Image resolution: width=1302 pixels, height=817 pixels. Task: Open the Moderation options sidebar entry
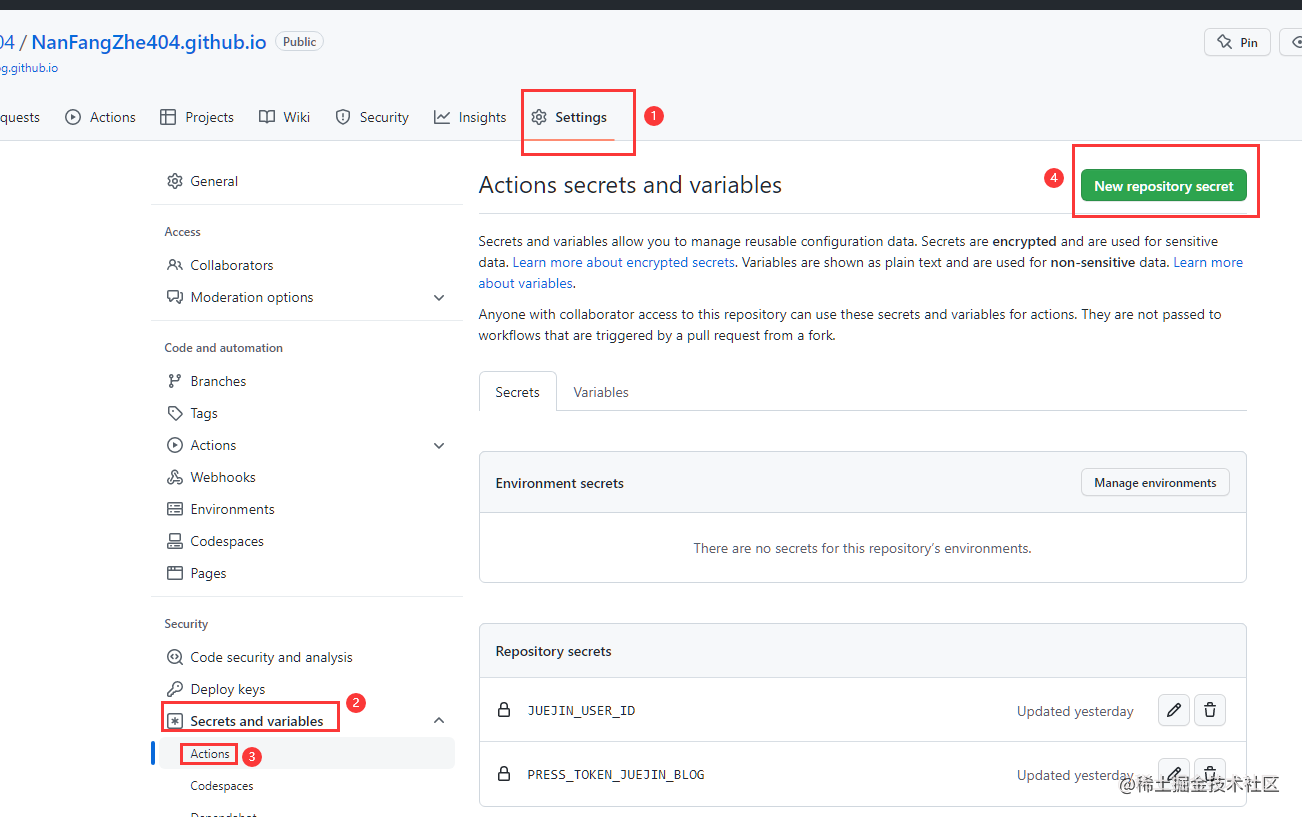coord(307,297)
